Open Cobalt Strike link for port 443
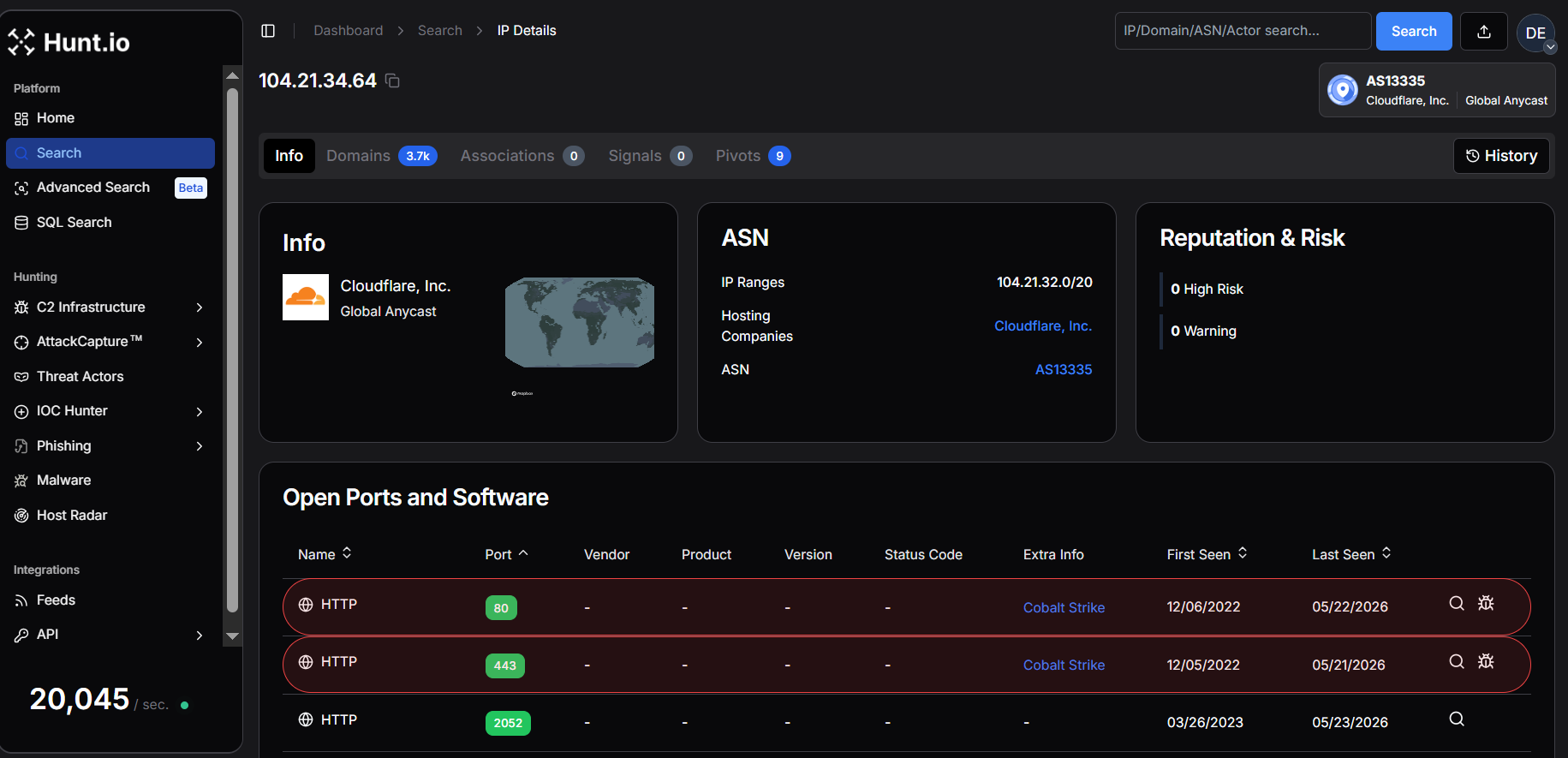 [1064, 665]
